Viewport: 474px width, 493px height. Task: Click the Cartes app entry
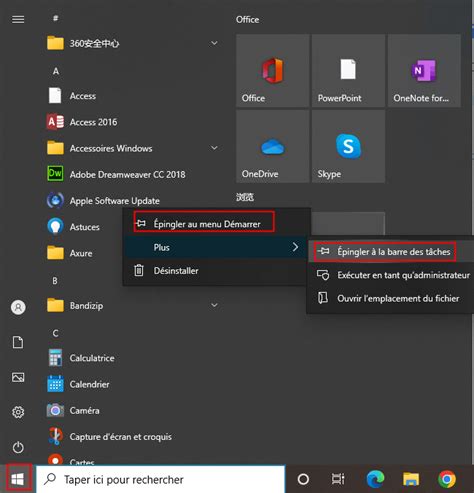pos(82,462)
